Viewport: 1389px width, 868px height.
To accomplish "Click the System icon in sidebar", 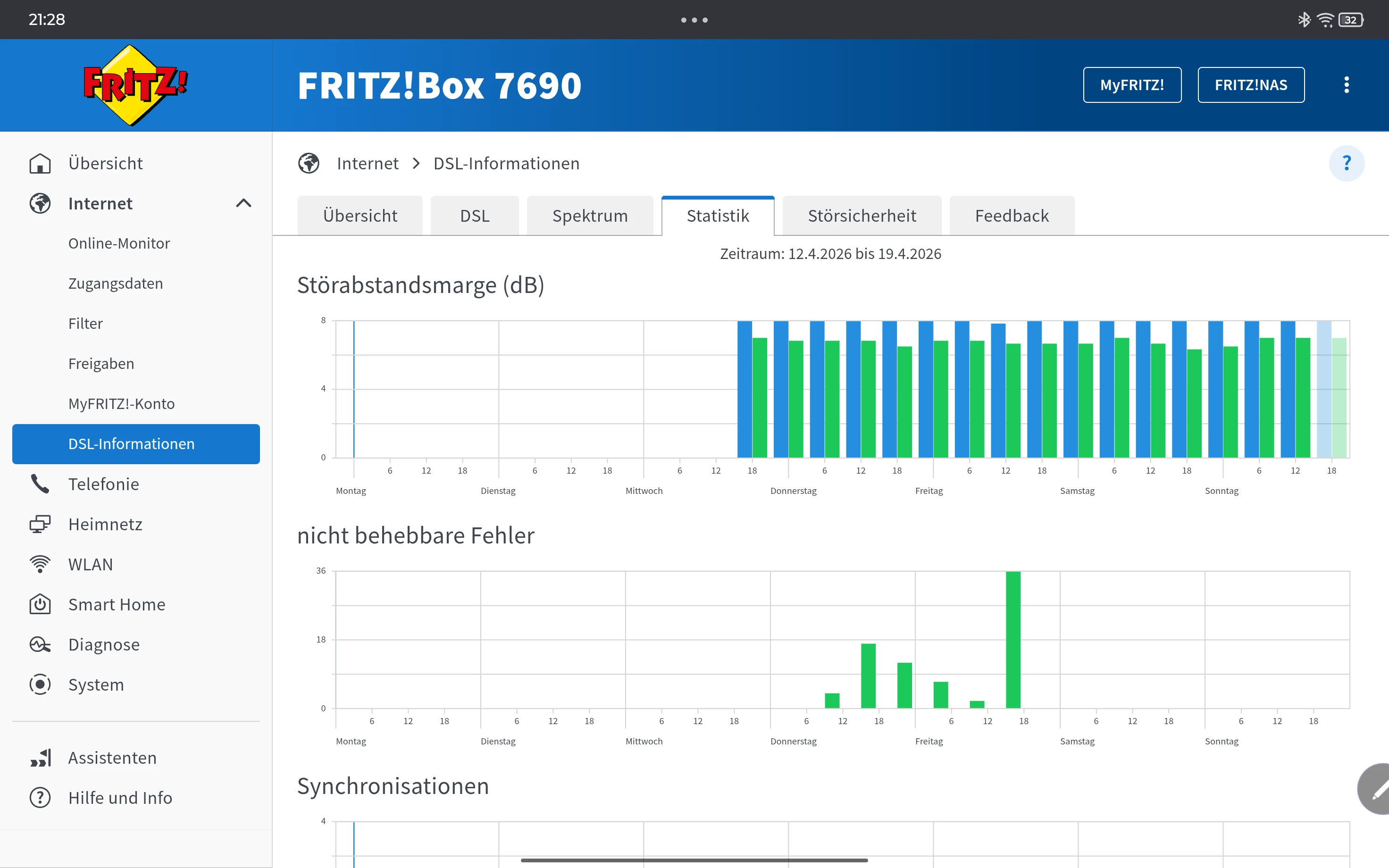I will pos(40,684).
